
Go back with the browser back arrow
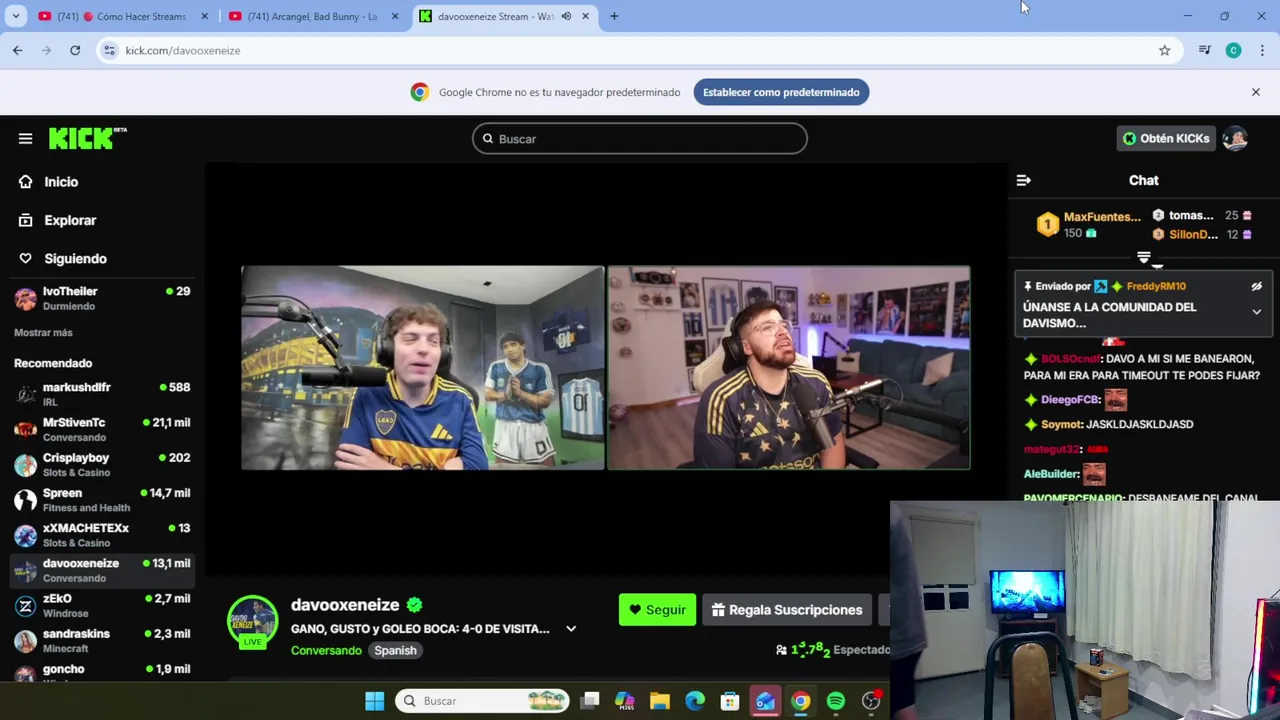[17, 50]
